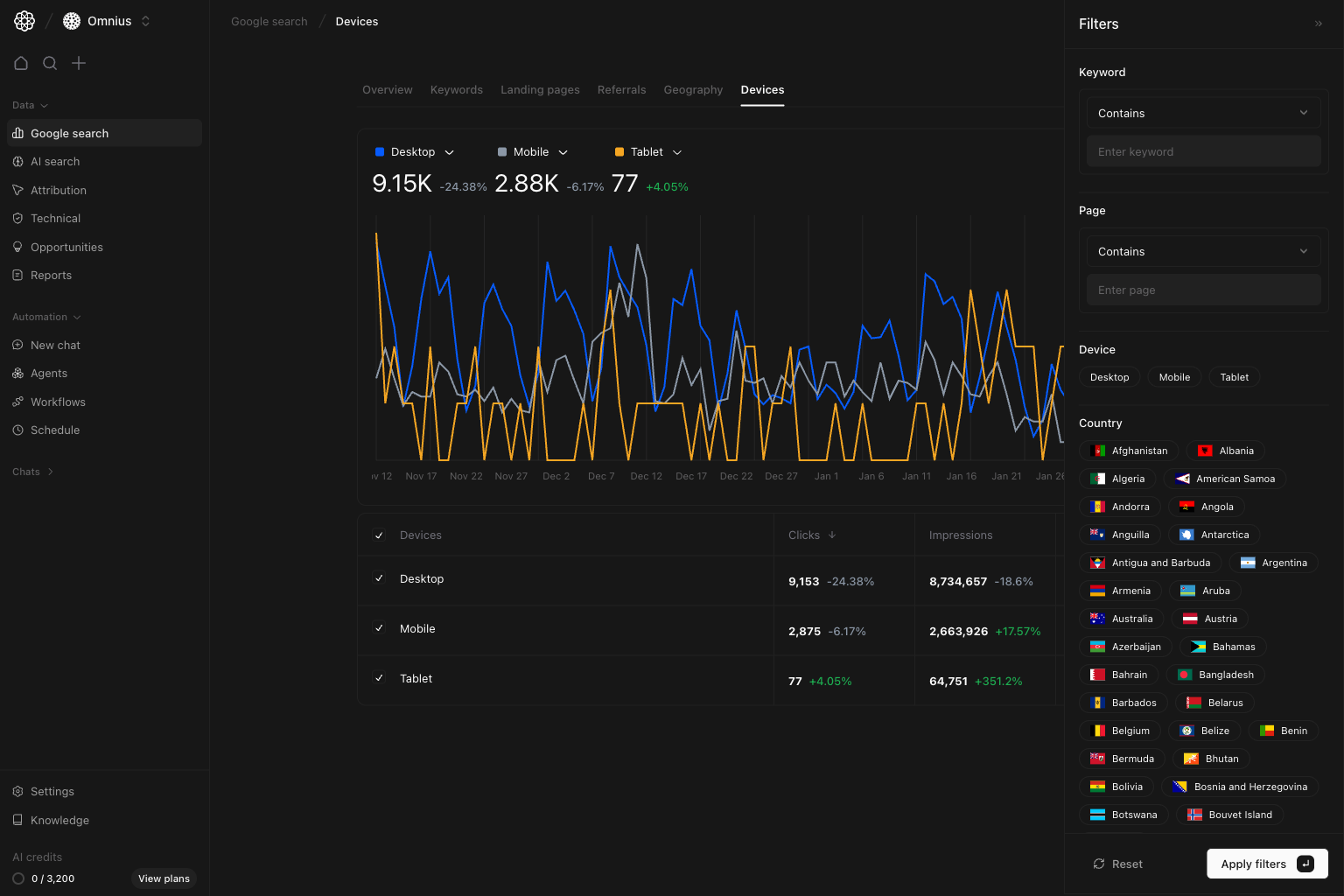Expand the Keyword Contains dropdown

(1203, 113)
